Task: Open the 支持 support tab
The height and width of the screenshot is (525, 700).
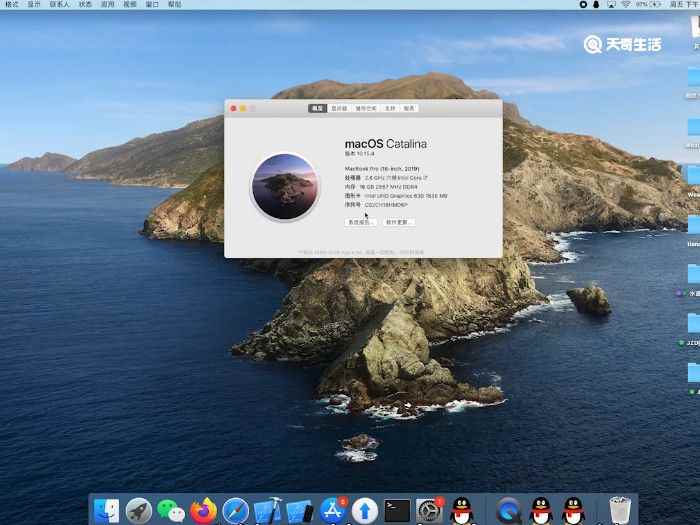Action: tap(390, 108)
